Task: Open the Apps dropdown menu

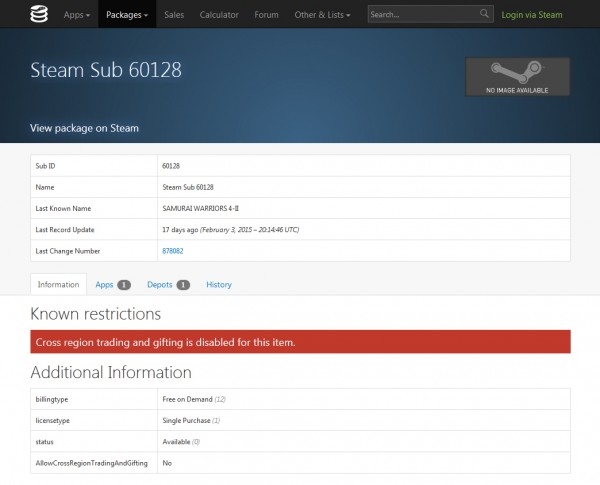Action: click(76, 15)
